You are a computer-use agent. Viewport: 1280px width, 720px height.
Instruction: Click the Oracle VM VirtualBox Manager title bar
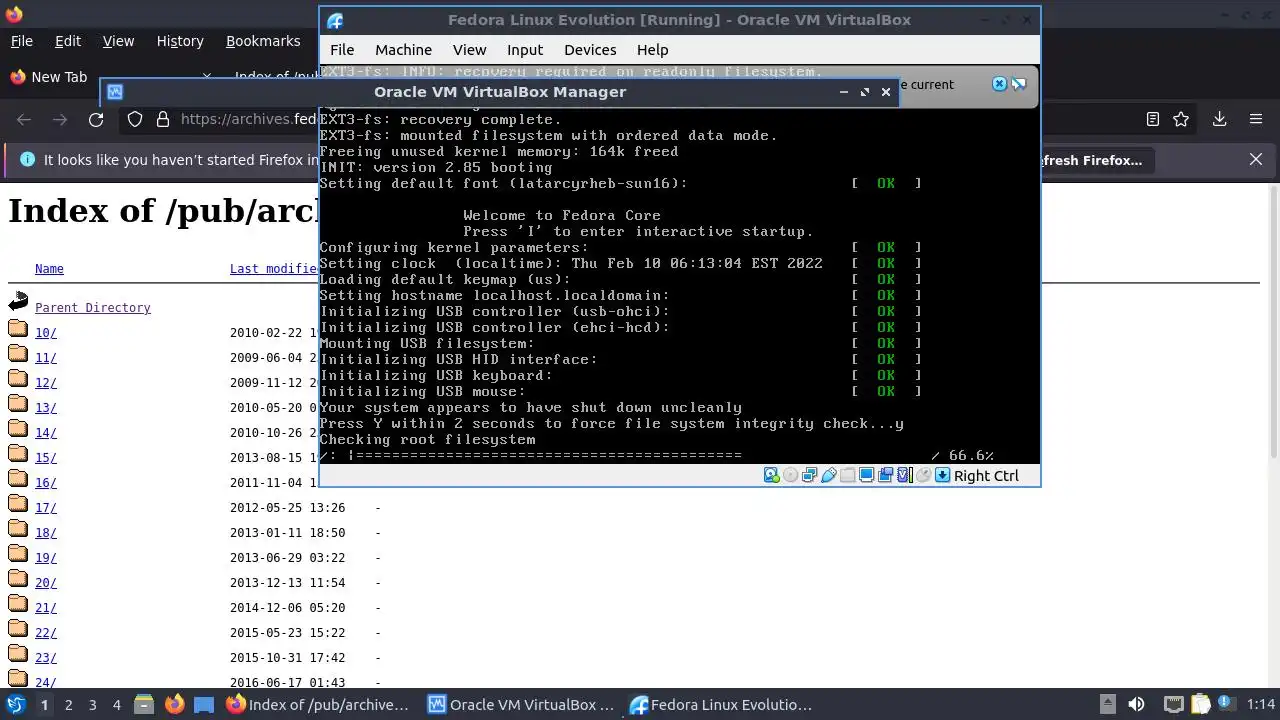pyautogui.click(x=500, y=91)
